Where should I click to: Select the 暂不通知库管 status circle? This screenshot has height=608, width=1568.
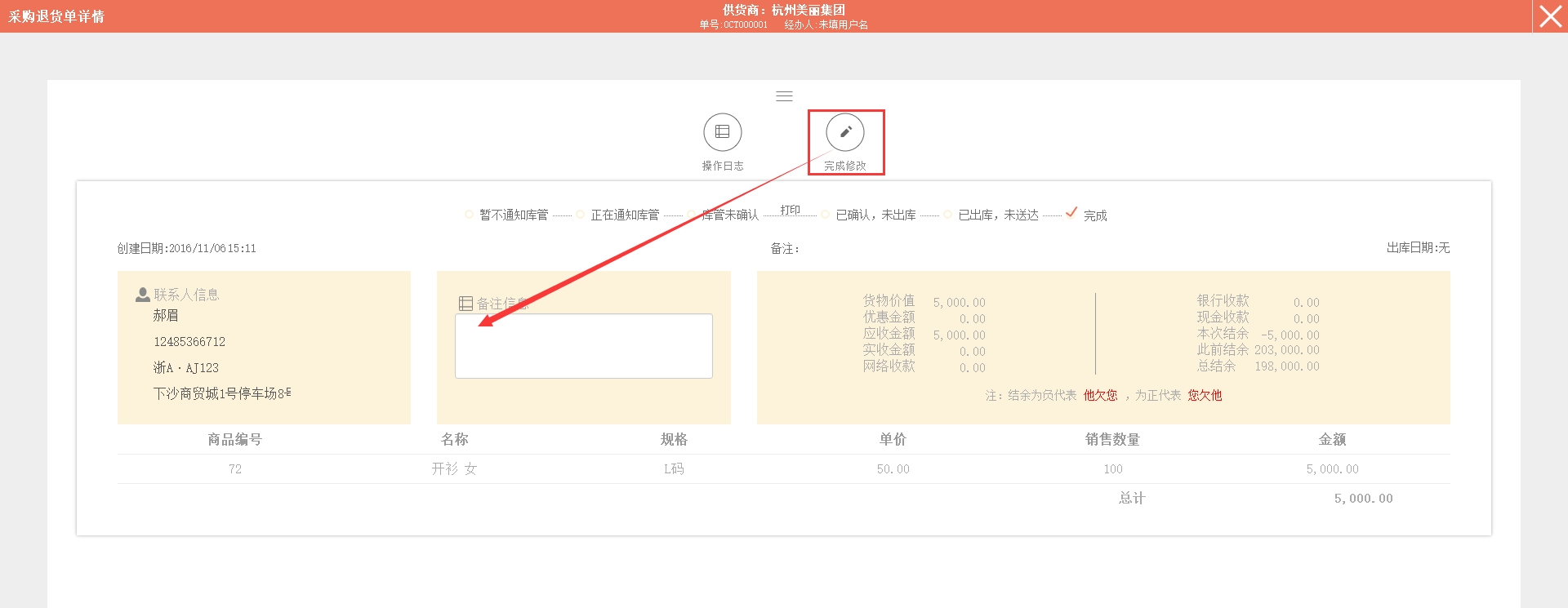[469, 215]
